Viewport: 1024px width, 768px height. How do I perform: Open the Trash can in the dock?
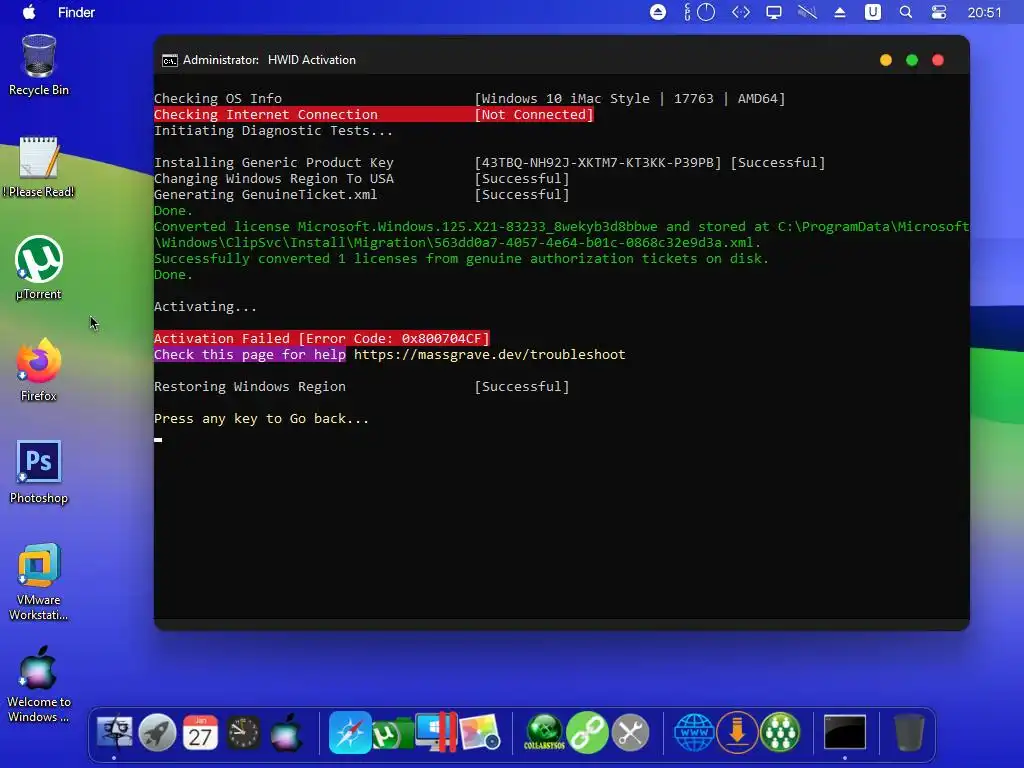(908, 733)
